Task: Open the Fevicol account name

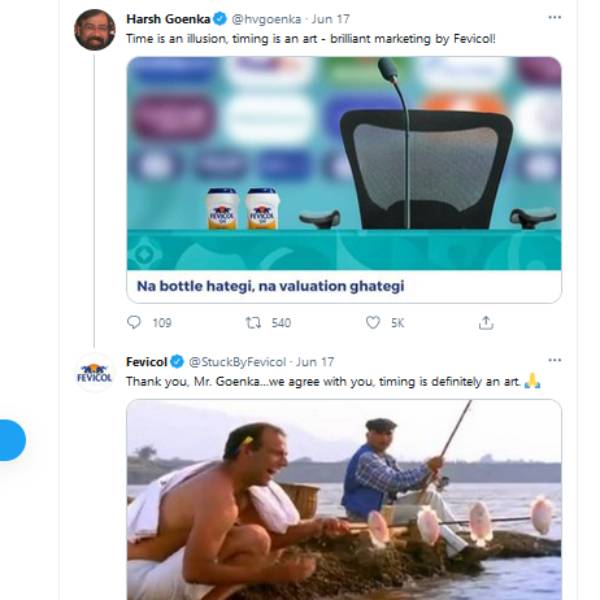Action: pyautogui.click(x=146, y=361)
